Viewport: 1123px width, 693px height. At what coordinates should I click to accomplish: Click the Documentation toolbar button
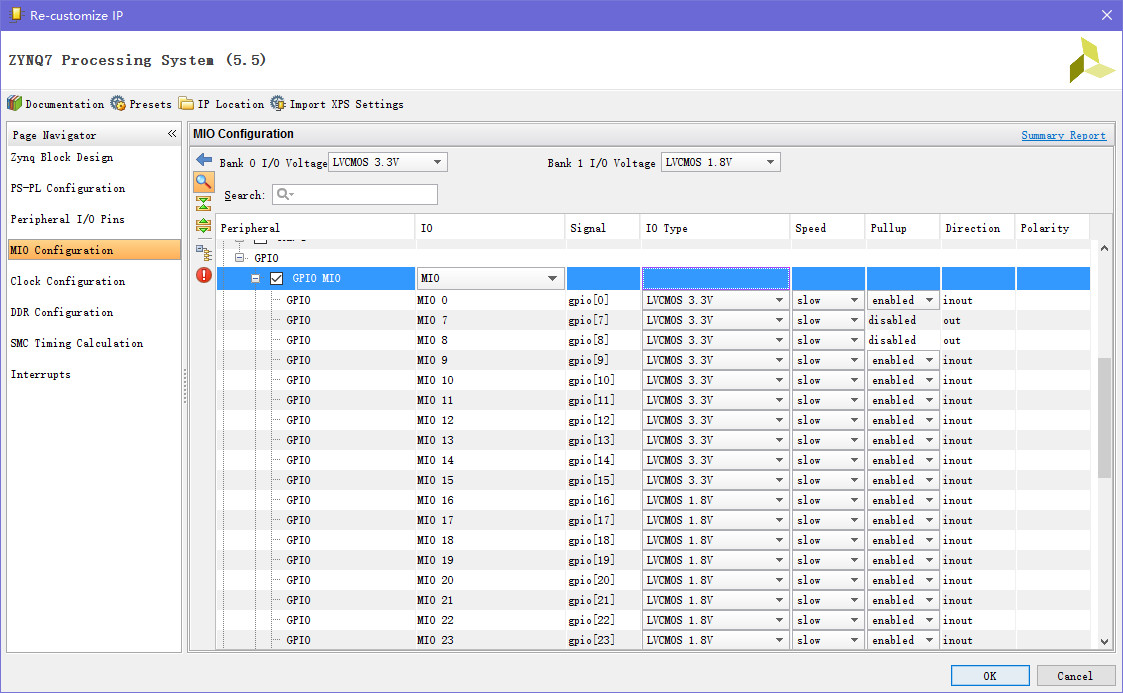pos(56,104)
